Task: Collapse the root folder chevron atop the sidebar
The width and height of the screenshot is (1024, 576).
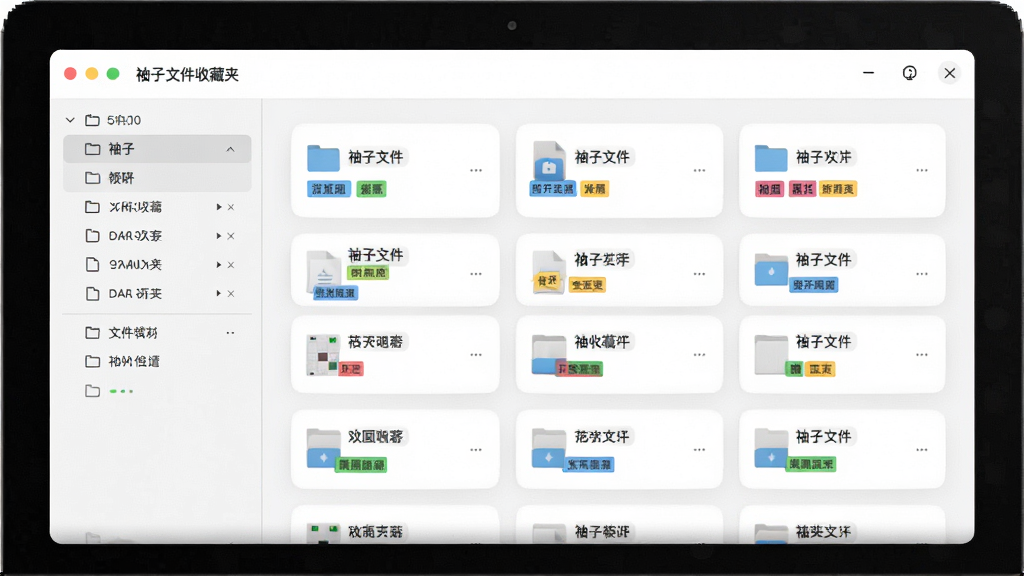Action: click(x=70, y=120)
